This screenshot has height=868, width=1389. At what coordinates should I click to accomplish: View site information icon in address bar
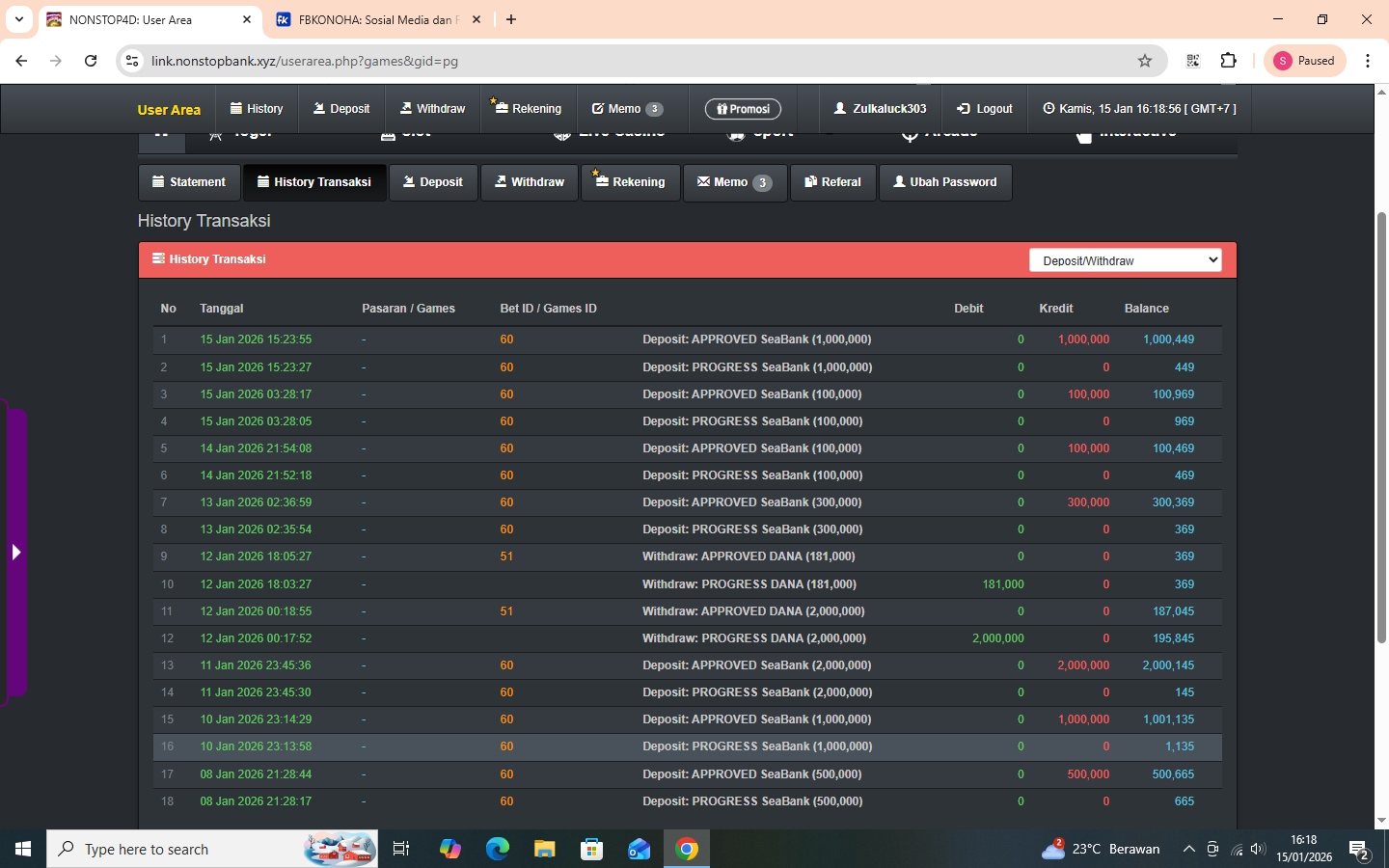[133, 61]
